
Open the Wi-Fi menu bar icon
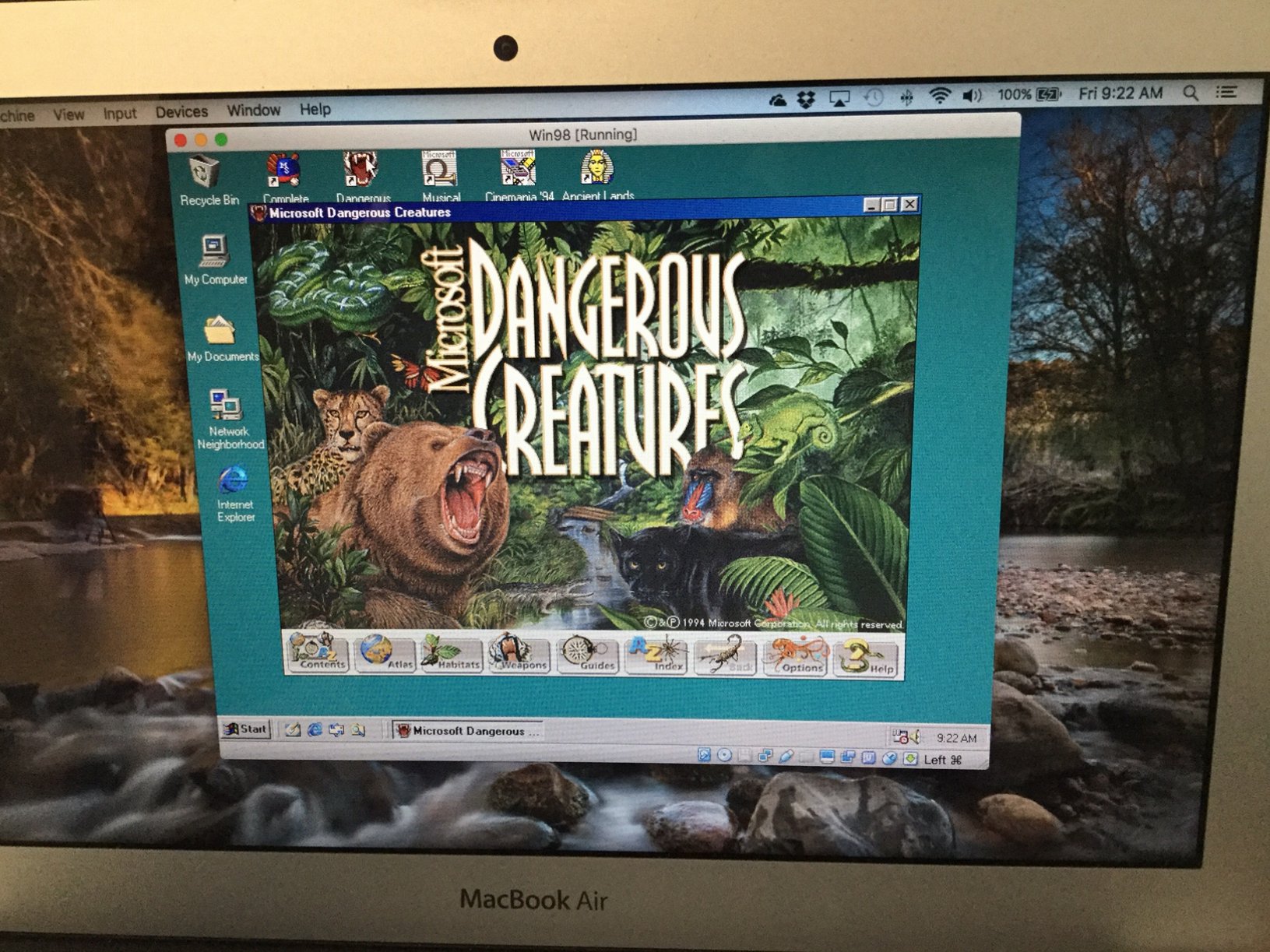(940, 96)
